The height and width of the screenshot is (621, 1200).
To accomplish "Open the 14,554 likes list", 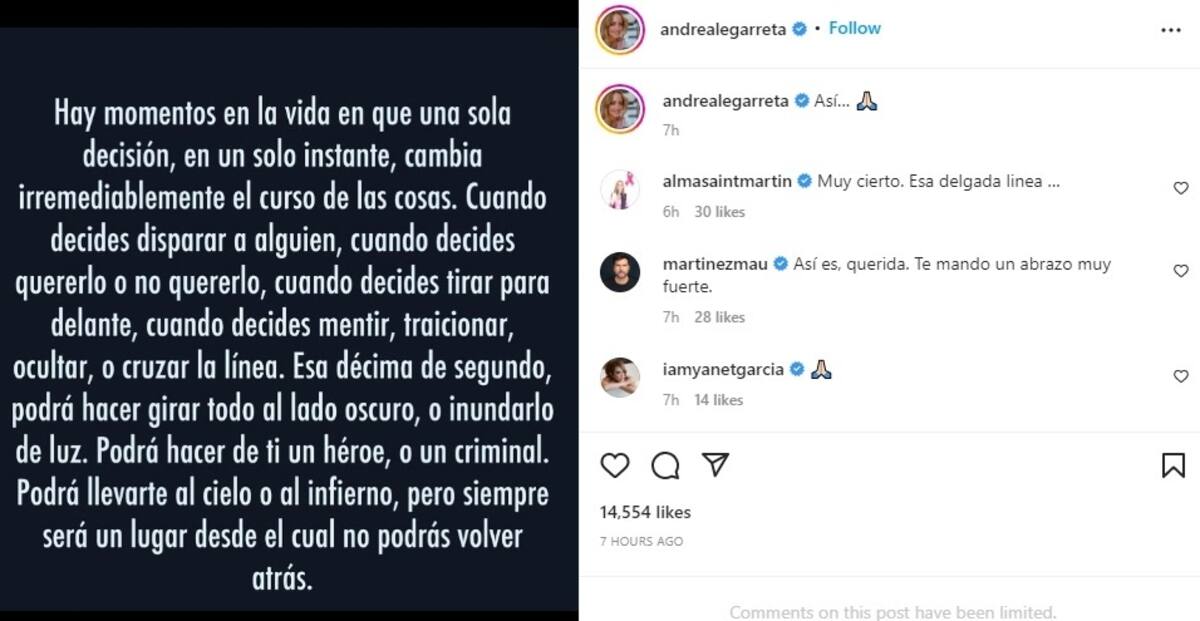I will [x=645, y=512].
